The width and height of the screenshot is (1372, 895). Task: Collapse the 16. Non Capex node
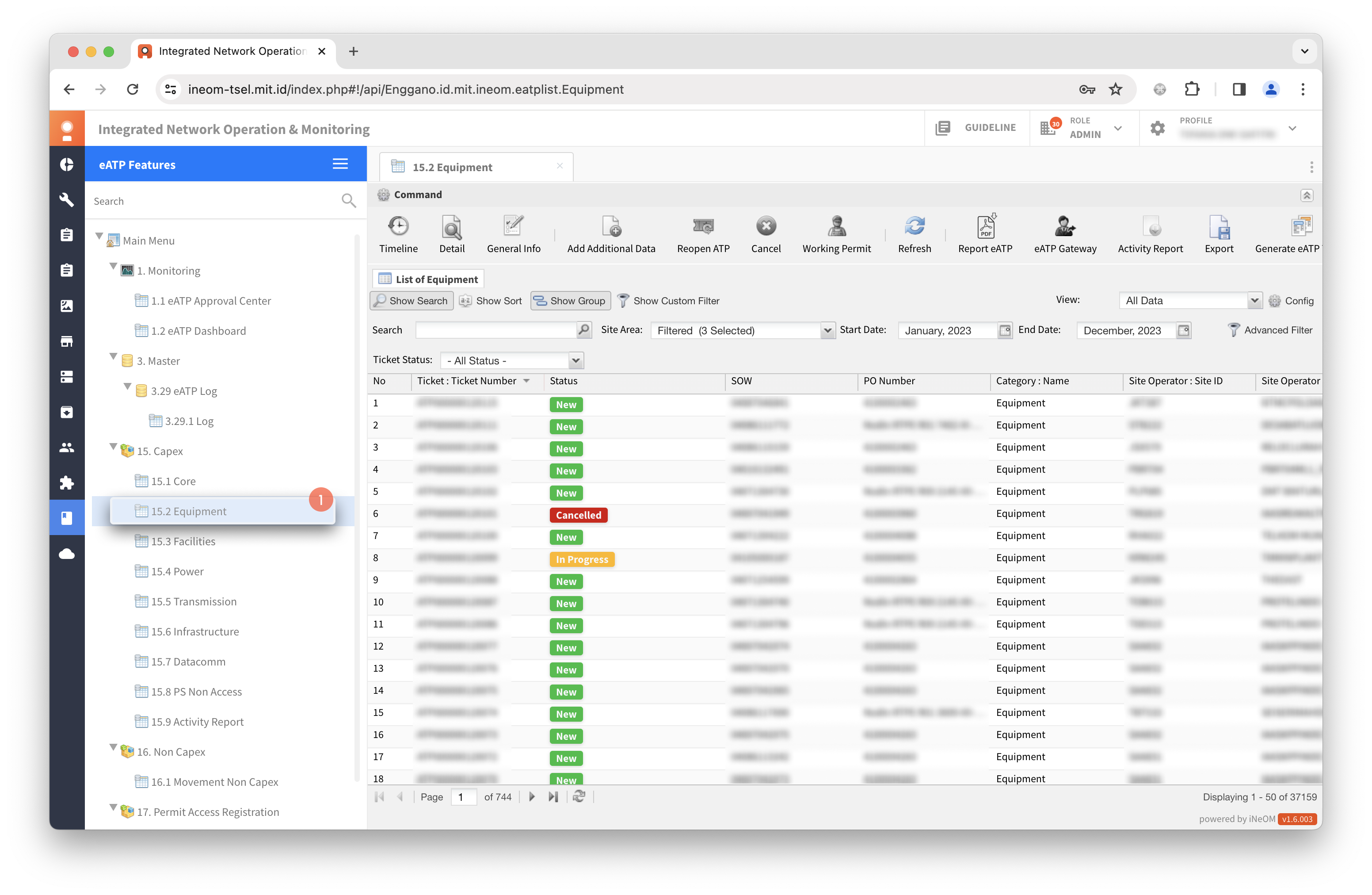pyautogui.click(x=114, y=748)
